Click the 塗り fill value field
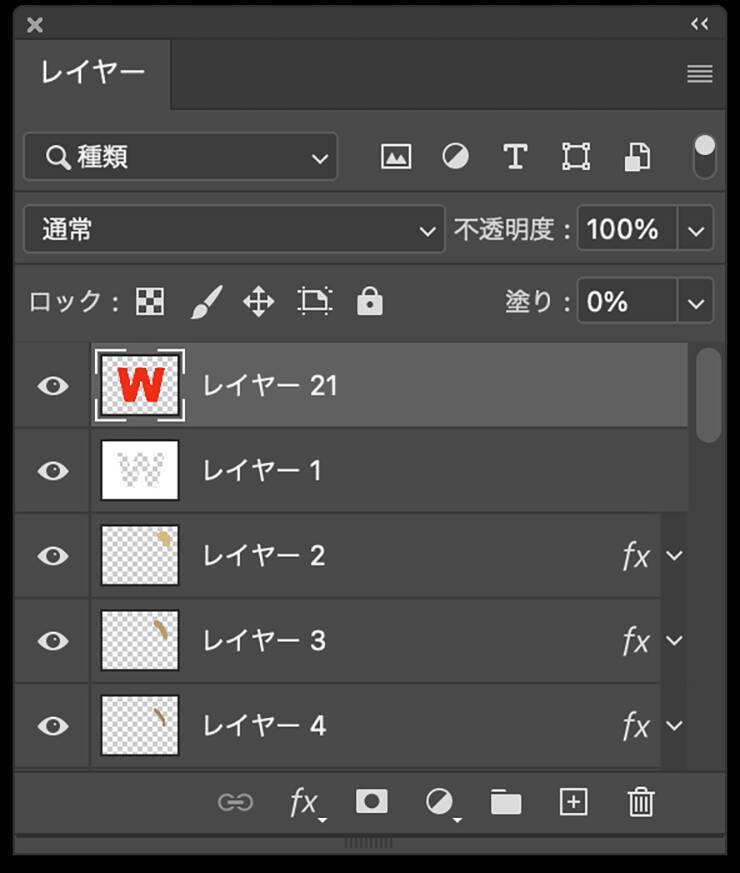 [x=626, y=301]
